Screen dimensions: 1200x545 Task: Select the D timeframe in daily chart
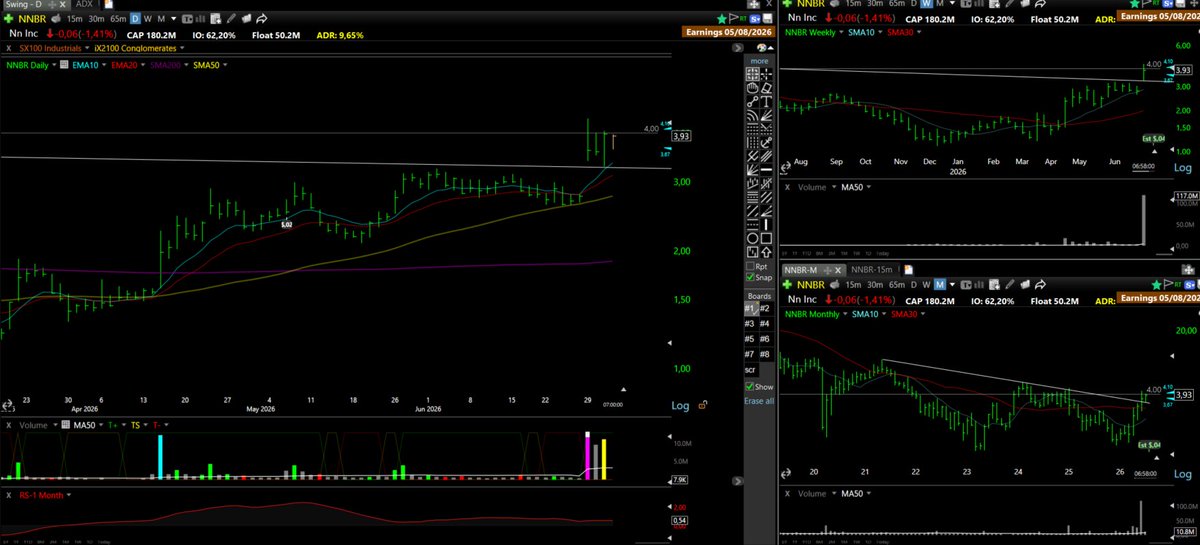[135, 19]
